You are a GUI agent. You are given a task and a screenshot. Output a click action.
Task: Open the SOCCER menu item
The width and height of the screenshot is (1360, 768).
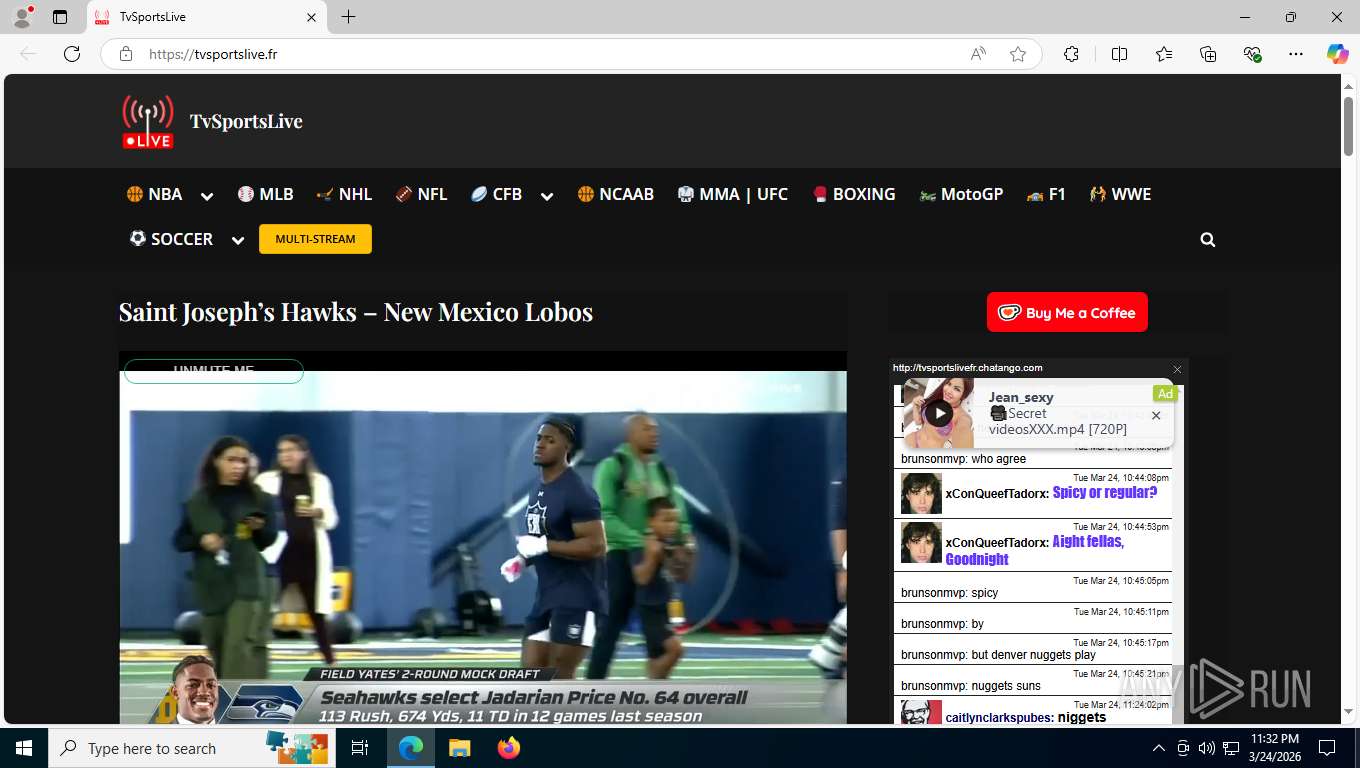coord(171,239)
